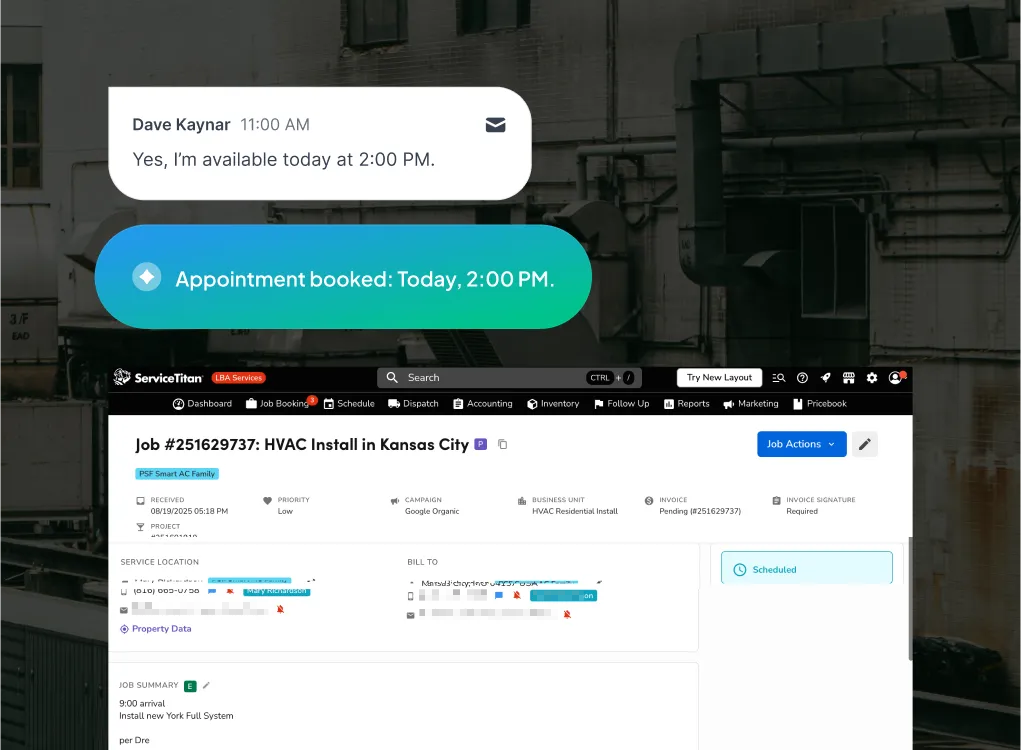Click the envelope icon in Dave Kaynar message

click(x=496, y=124)
